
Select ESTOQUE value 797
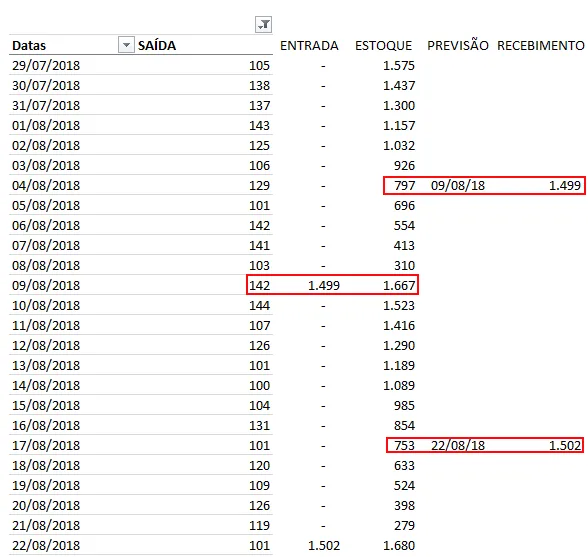(404, 185)
